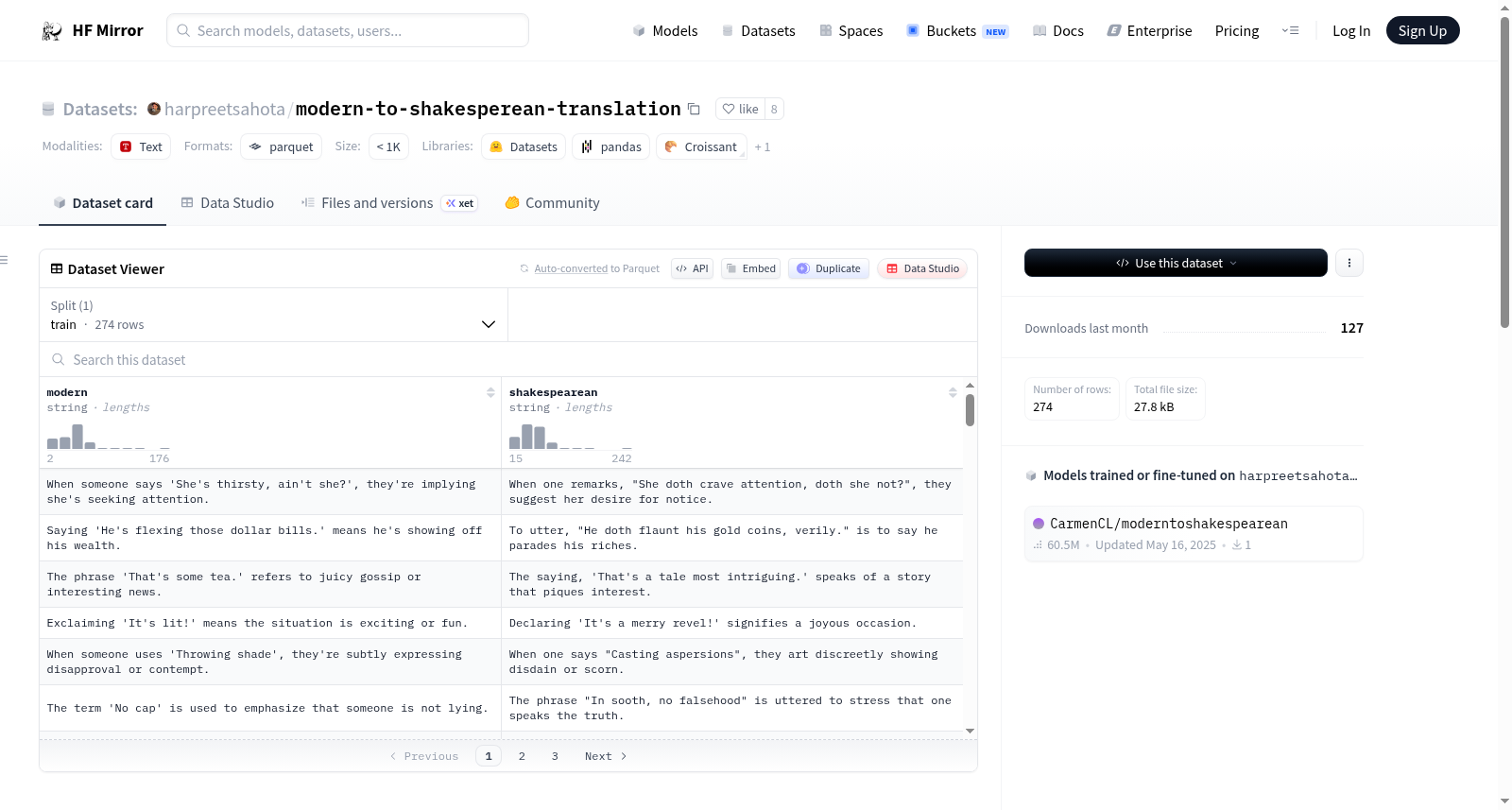The height and width of the screenshot is (810, 1512).
Task: Open the CarmenCL/moderntoshakespearean model card
Action: (x=1194, y=534)
